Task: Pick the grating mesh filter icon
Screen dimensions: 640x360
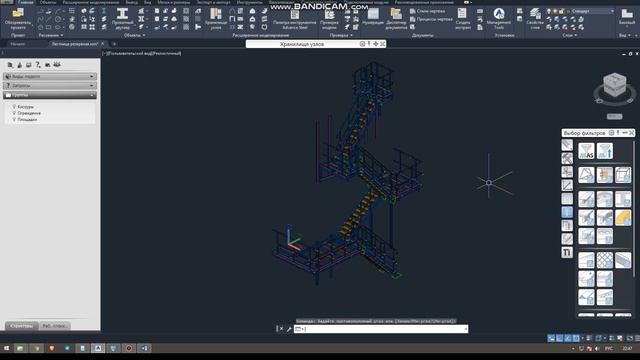Action: pyautogui.click(x=604, y=260)
